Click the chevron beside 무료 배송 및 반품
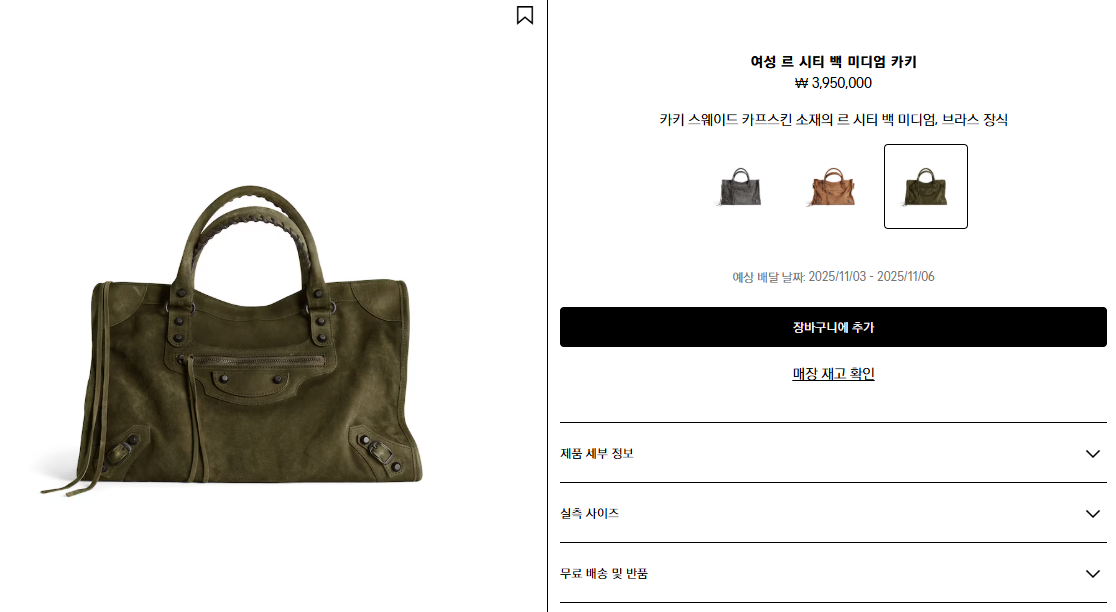The height and width of the screenshot is (612, 1116). coord(1093,573)
